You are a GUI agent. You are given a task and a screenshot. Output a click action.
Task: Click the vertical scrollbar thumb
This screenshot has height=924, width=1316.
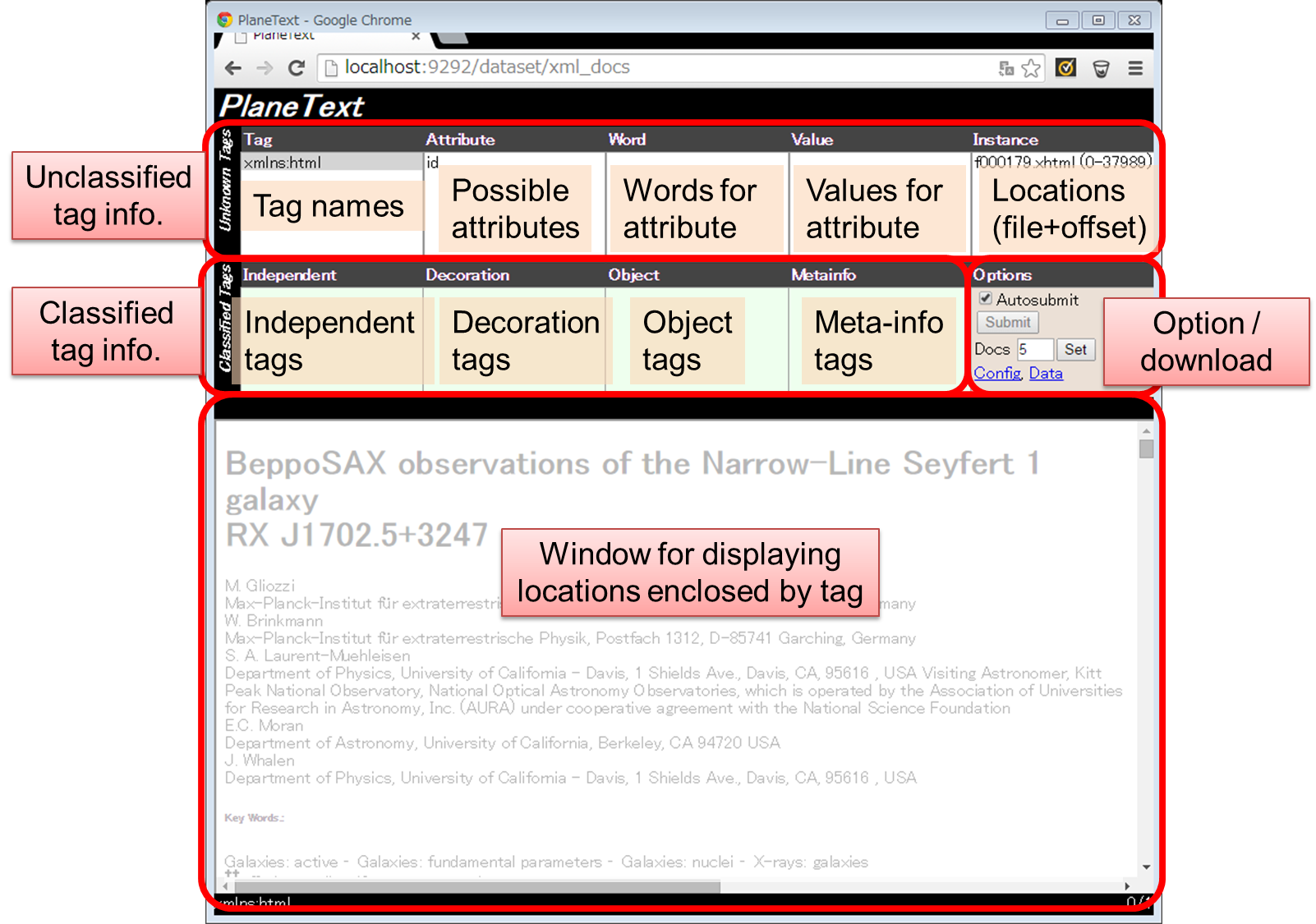[1146, 448]
